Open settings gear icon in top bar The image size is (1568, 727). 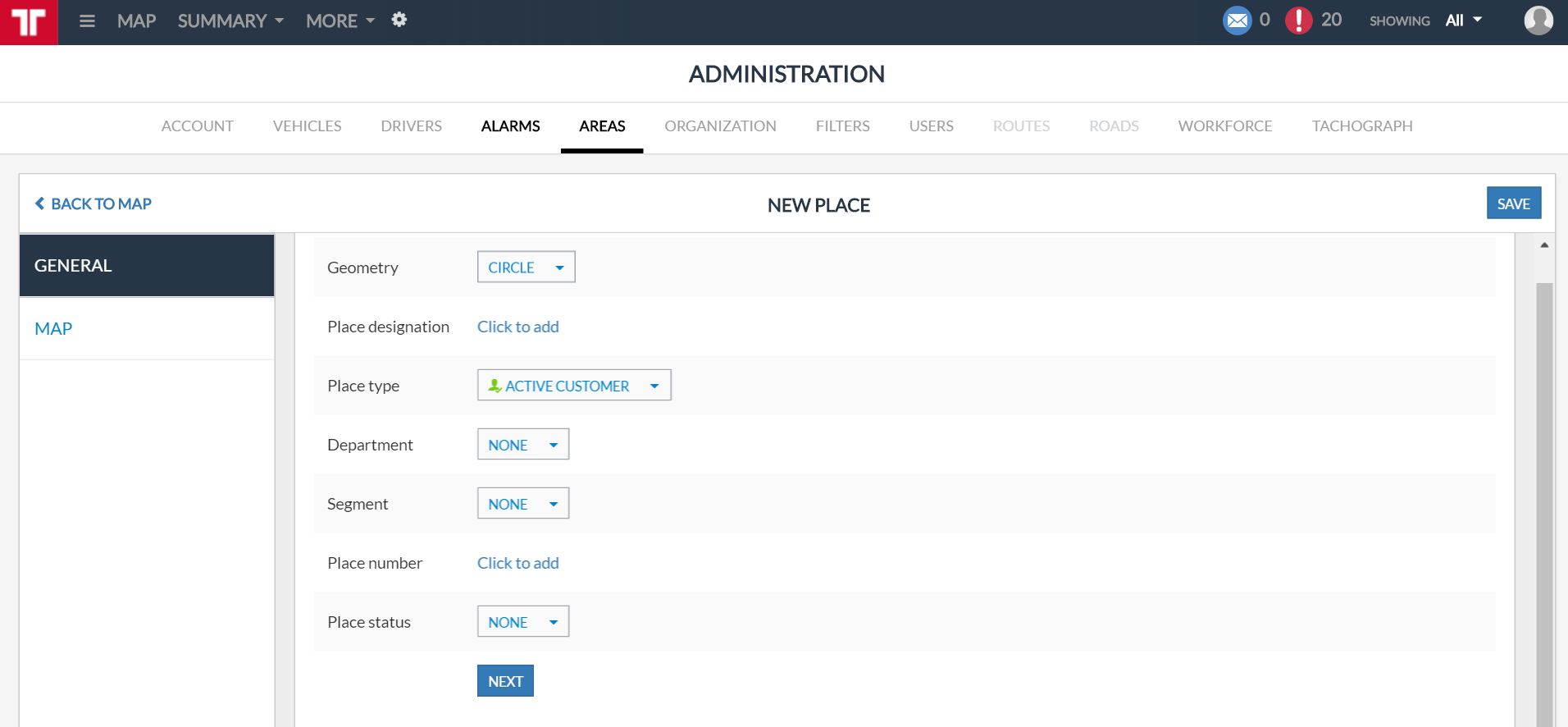399,20
